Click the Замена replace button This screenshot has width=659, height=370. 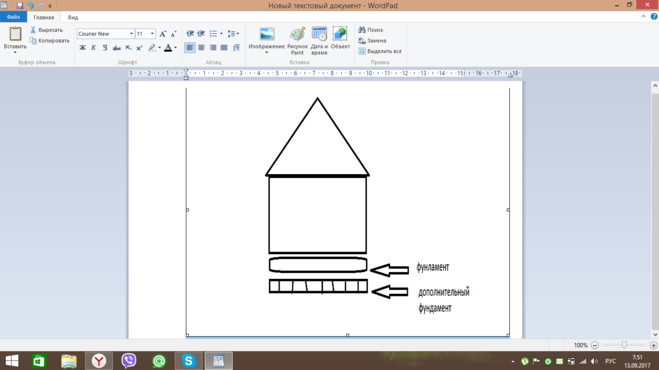(372, 40)
